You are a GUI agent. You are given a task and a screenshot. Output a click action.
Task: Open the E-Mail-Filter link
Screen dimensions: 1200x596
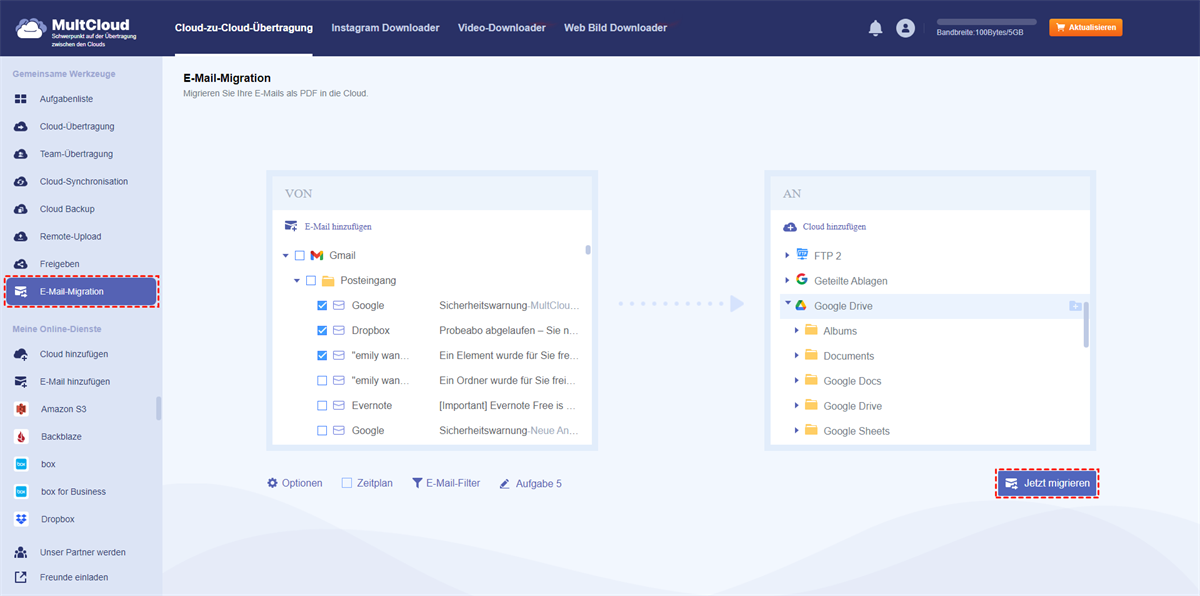coord(446,483)
